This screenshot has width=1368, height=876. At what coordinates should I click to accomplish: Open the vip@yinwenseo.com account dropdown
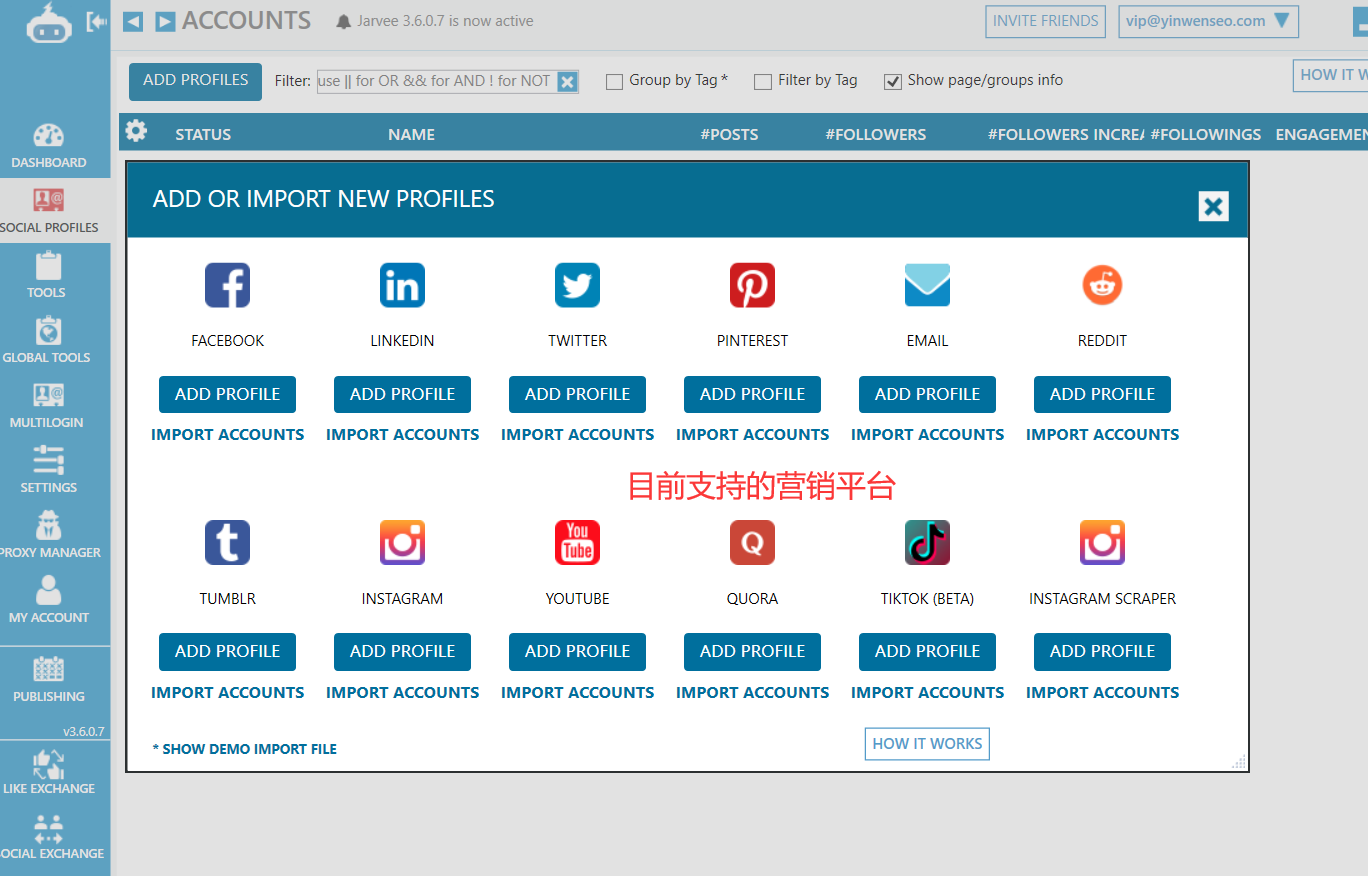pos(1208,21)
